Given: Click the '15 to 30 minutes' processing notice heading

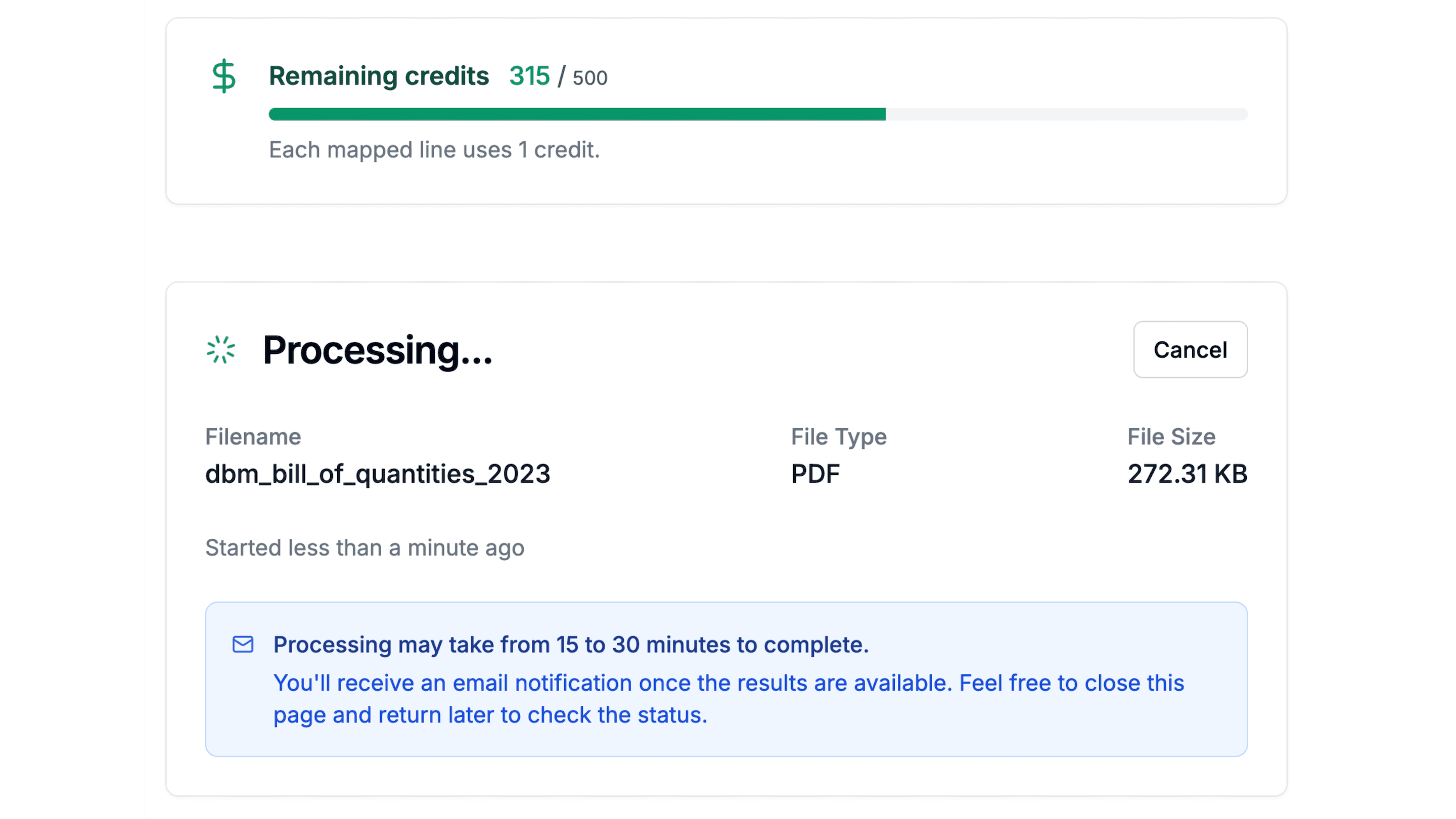Looking at the screenshot, I should click(x=571, y=645).
